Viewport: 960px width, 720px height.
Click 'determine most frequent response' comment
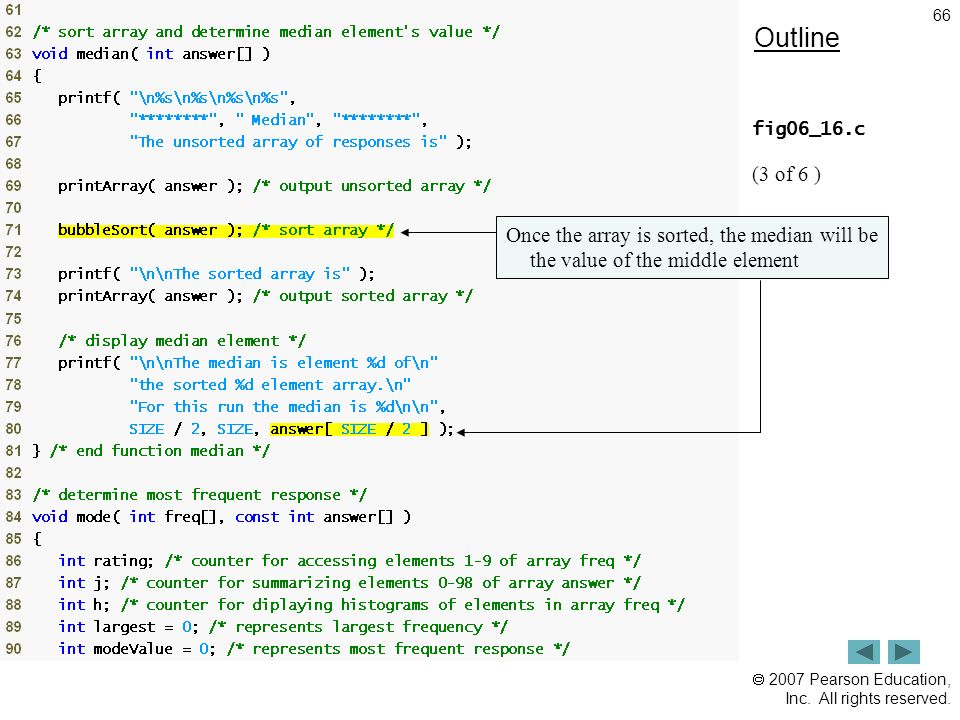pos(200,495)
